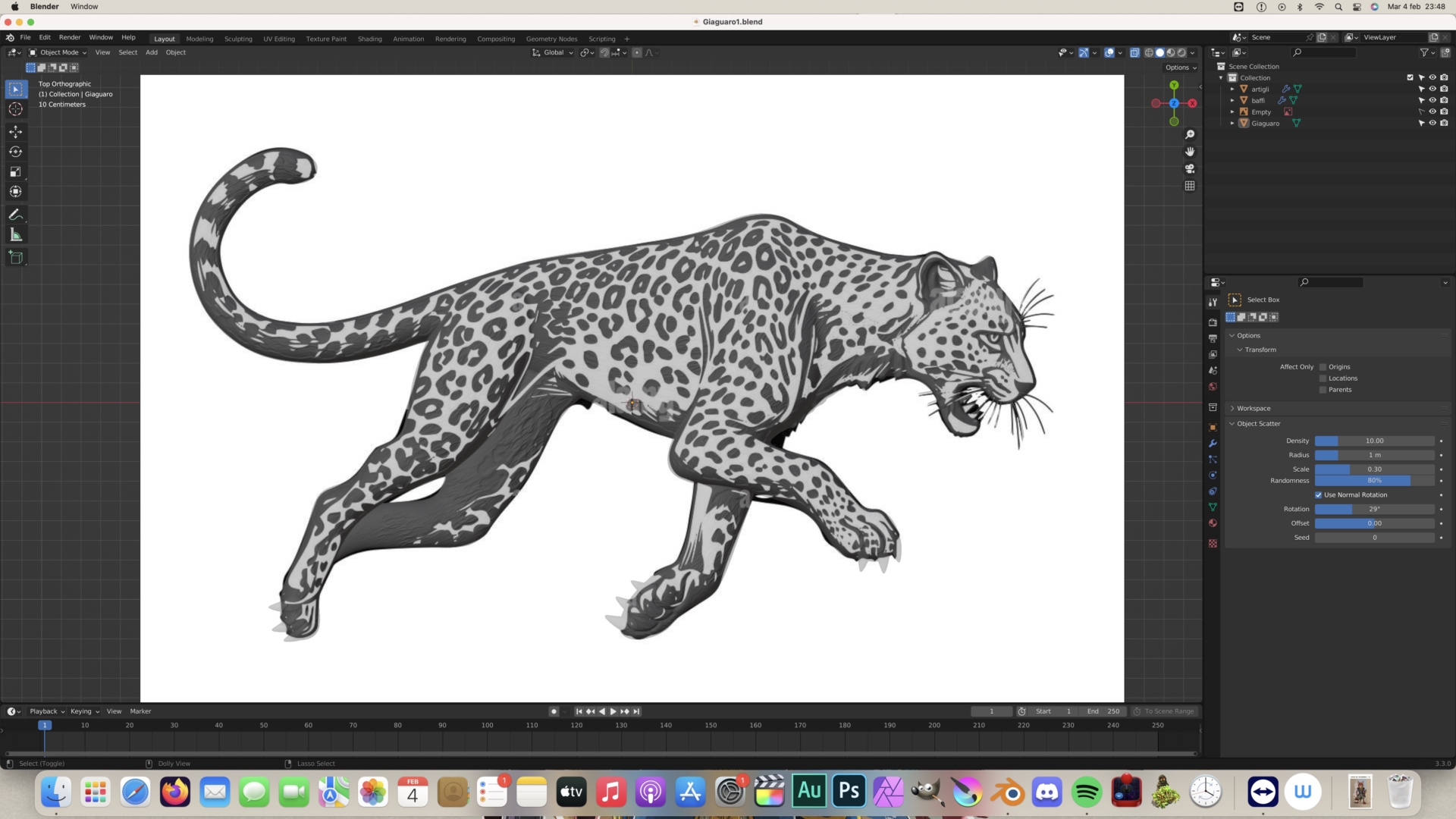Open the Object Mode dropdown
This screenshot has height=819, width=1456.
(58, 53)
